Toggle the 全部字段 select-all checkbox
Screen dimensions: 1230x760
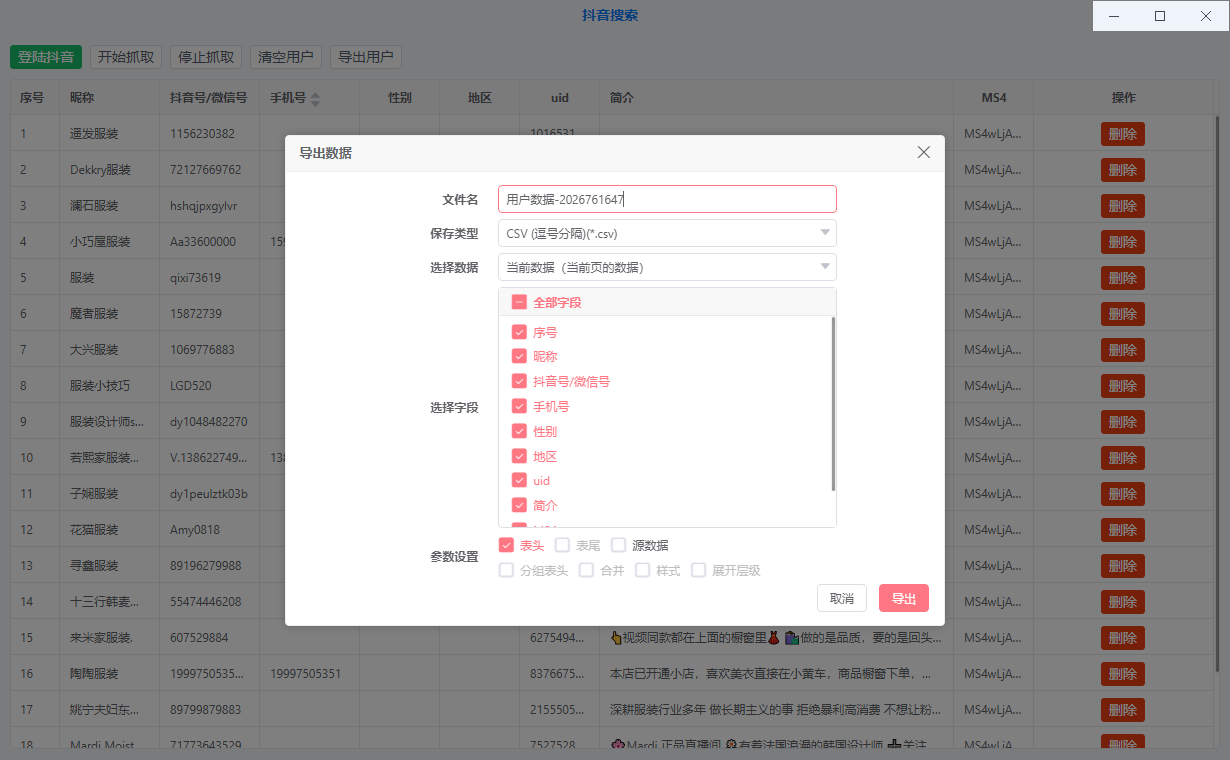[519, 302]
